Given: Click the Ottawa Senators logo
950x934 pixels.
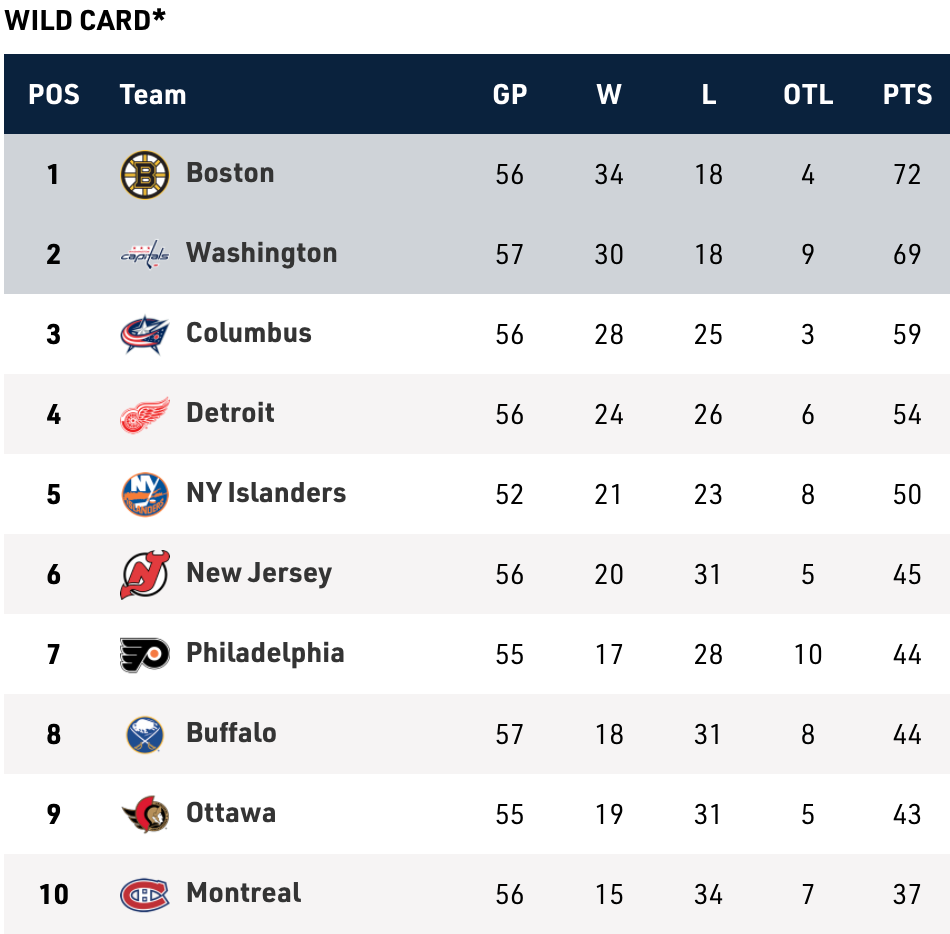Looking at the screenshot, I should click(x=145, y=814).
